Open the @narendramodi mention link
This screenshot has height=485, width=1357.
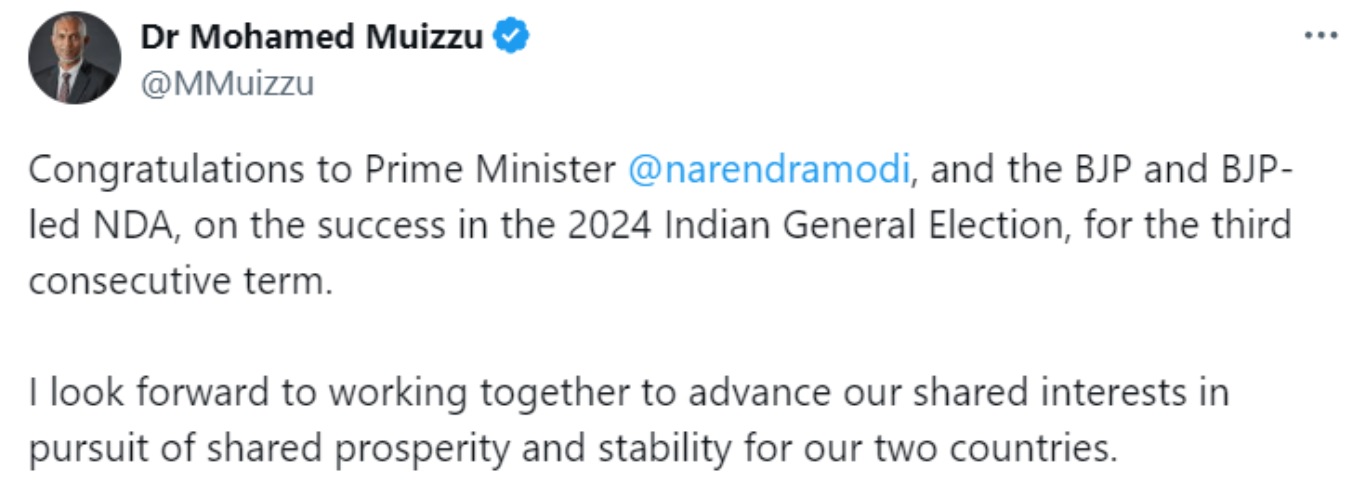coord(768,170)
